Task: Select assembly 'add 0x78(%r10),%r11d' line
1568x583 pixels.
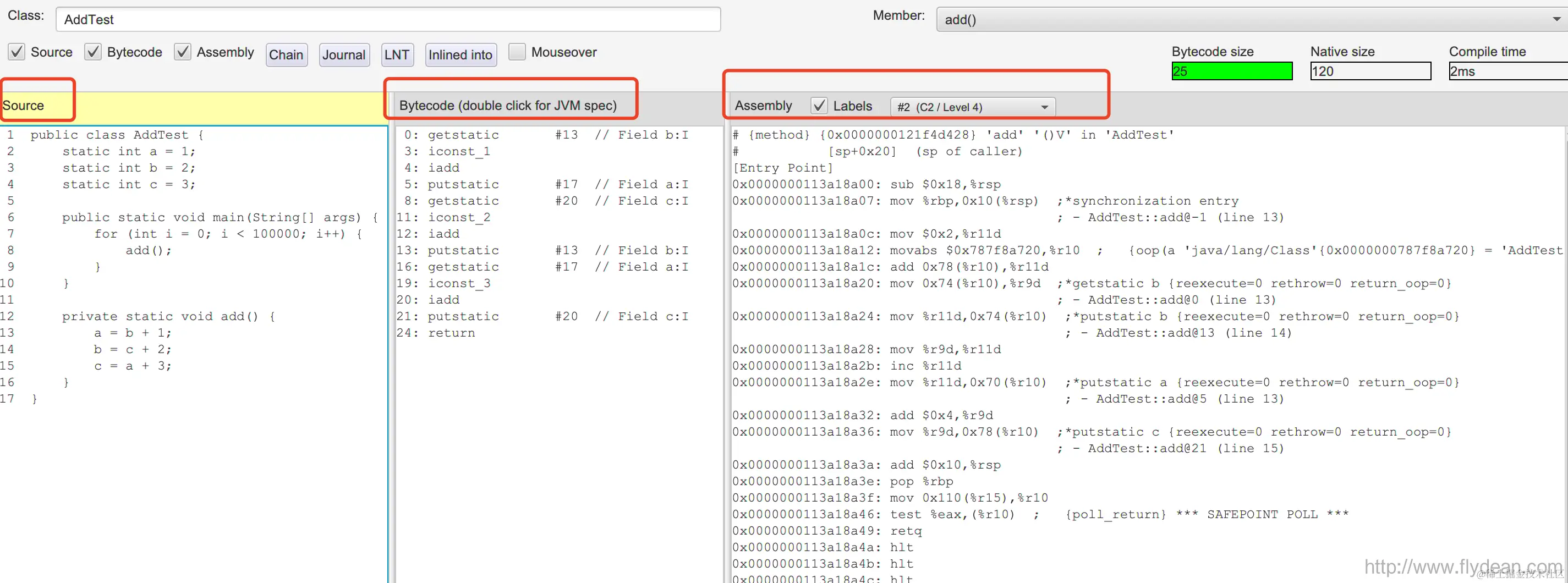Action: coord(891,267)
